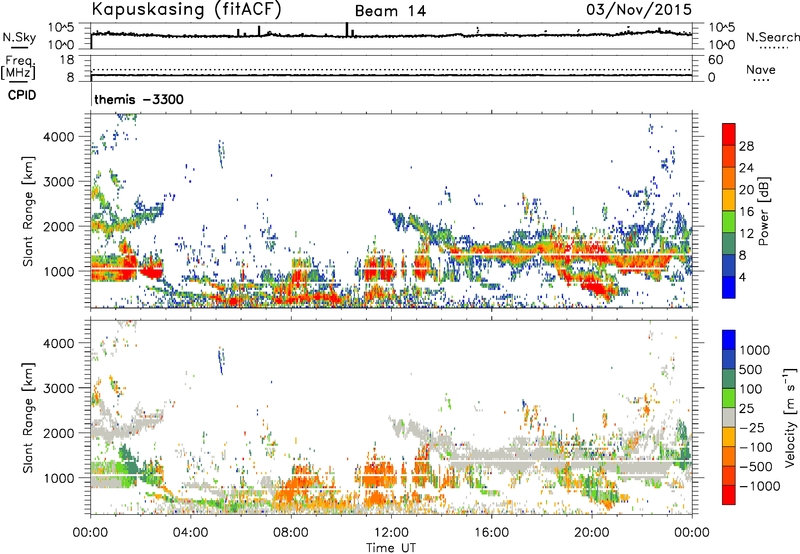Click the -500 value on Velocity color bar
The height and width of the screenshot is (554, 800).
[x=755, y=467]
